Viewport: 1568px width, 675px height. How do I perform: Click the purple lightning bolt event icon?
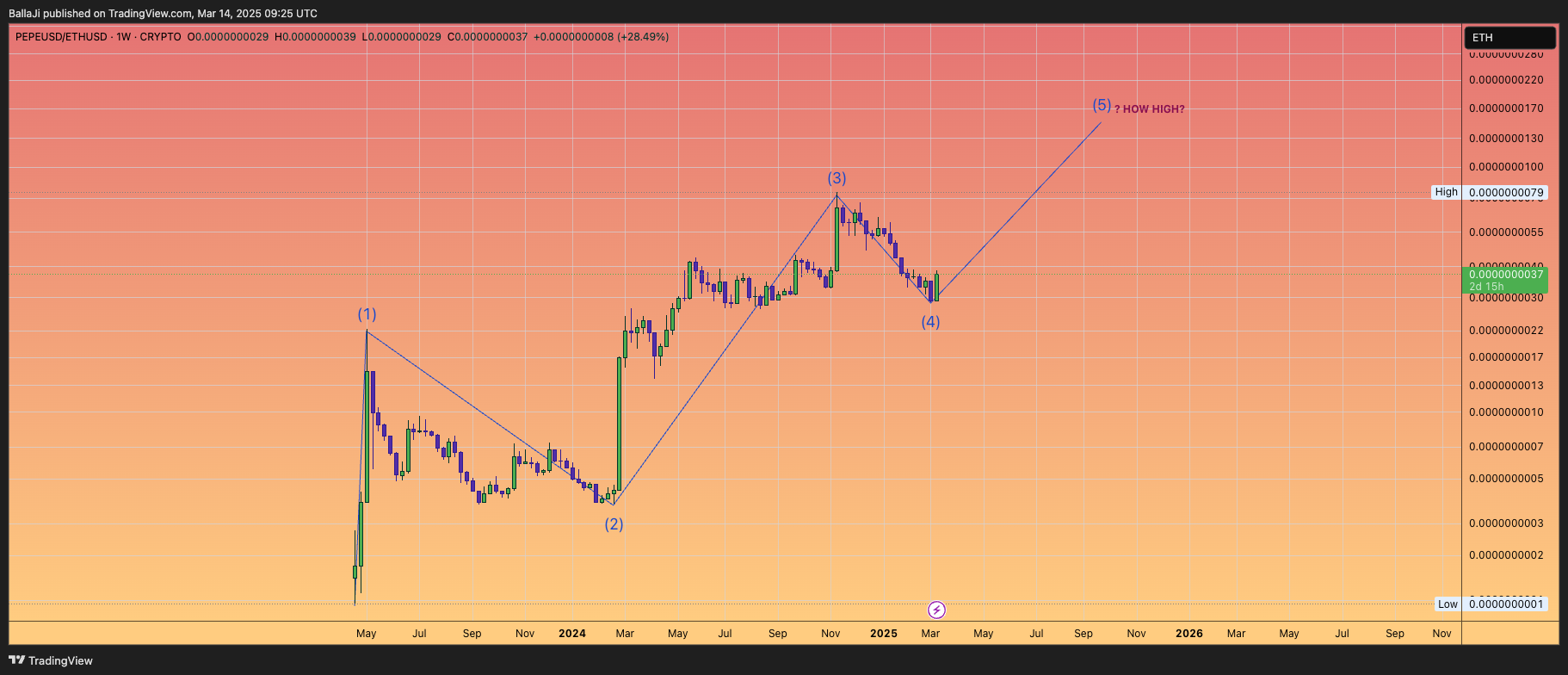pyautogui.click(x=936, y=610)
